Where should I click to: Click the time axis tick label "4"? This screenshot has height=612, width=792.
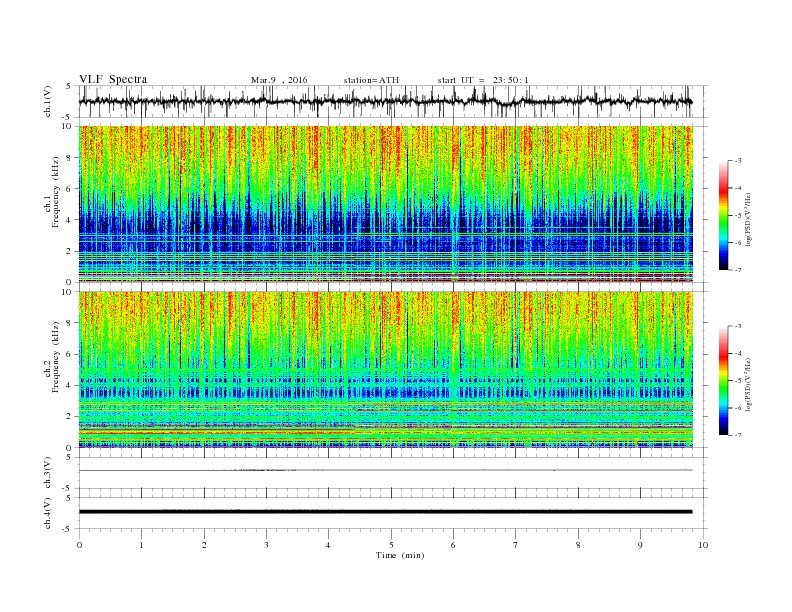pos(328,545)
